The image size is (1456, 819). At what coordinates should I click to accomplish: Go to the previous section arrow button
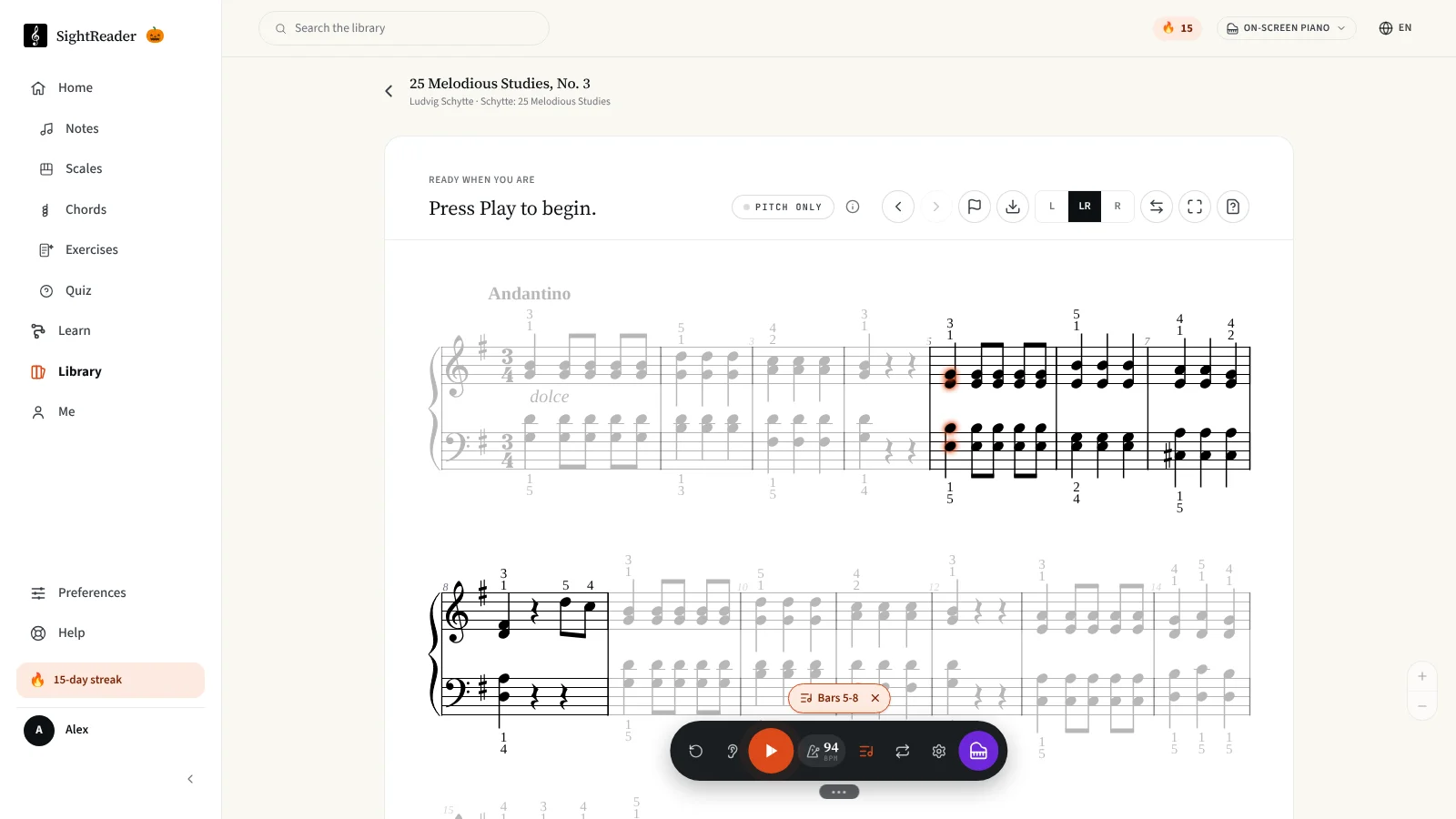pos(898,207)
